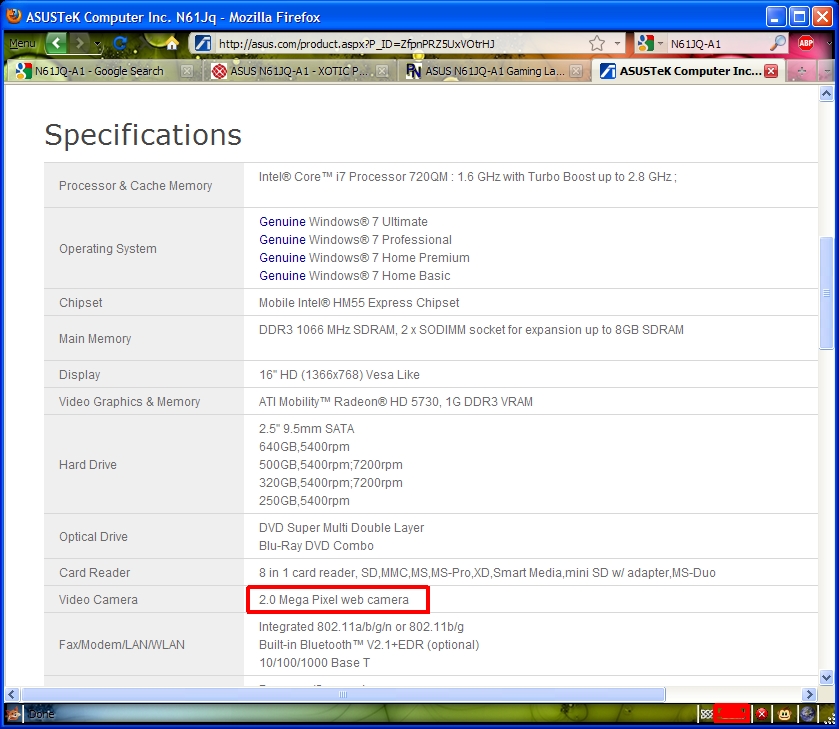Click the 250GB,5400rpm hard drive entry
This screenshot has height=729, width=839.
[304, 501]
